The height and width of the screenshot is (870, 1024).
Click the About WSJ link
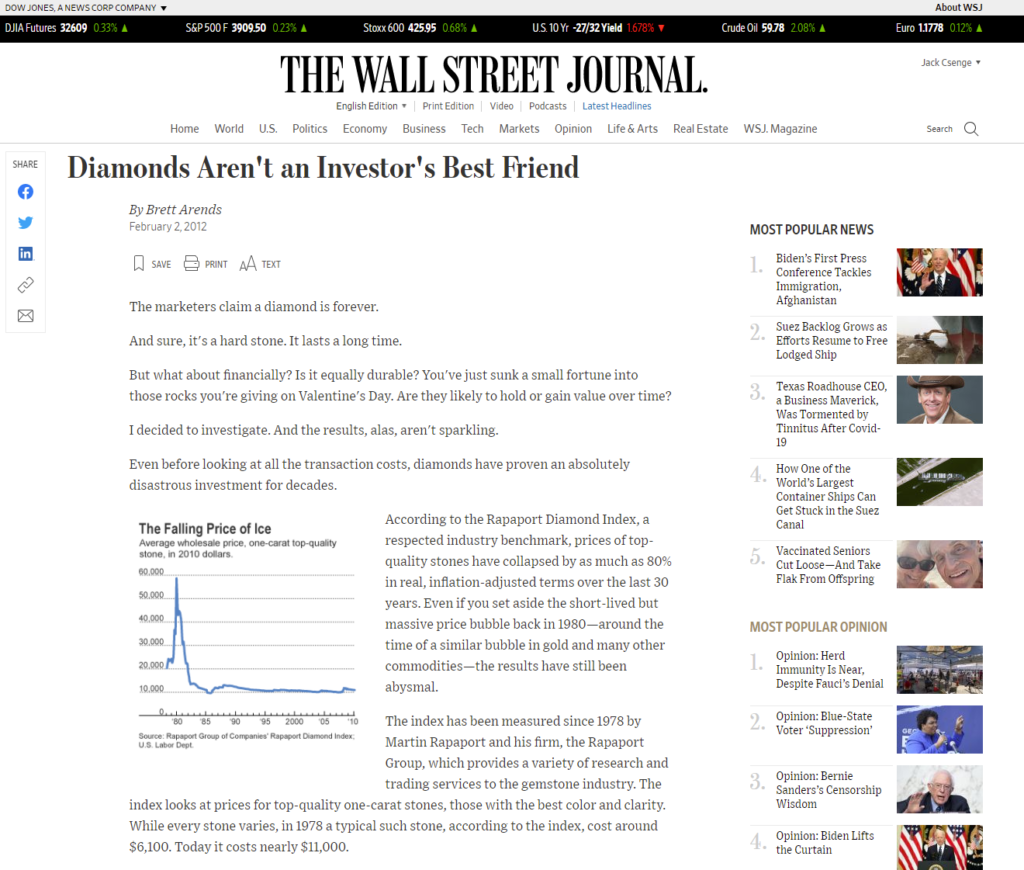point(959,7)
